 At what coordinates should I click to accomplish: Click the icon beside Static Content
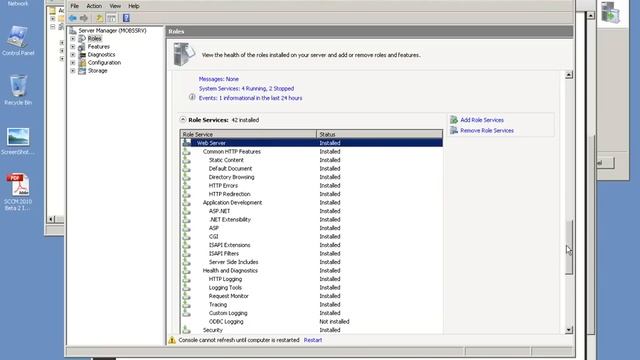pos(187,160)
